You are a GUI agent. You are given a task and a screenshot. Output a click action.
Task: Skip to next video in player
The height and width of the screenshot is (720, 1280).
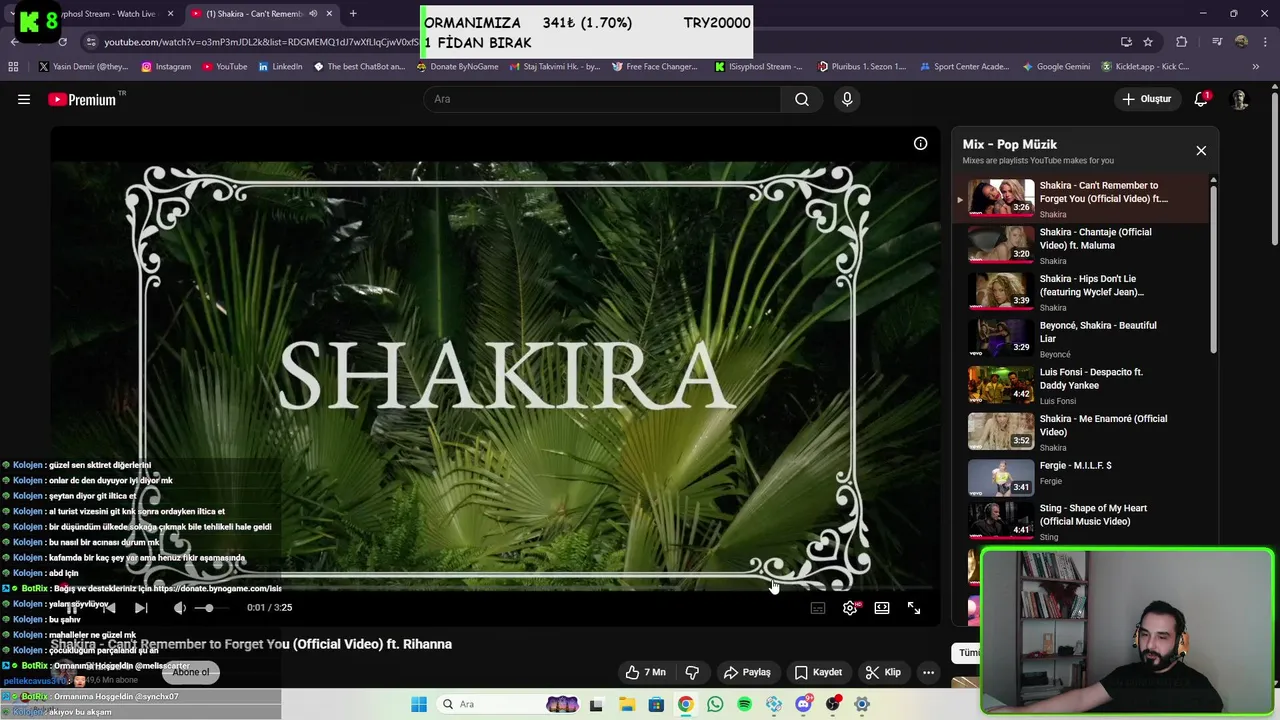pyautogui.click(x=141, y=607)
